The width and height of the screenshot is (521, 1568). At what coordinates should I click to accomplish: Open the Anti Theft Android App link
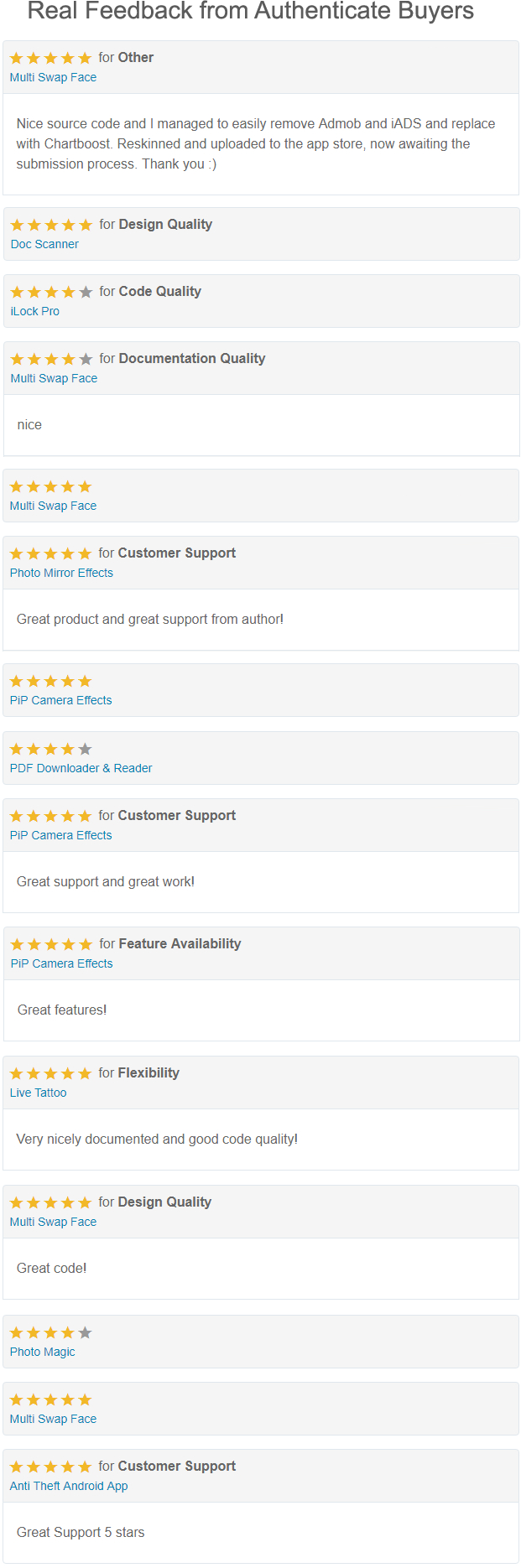[x=69, y=1486]
